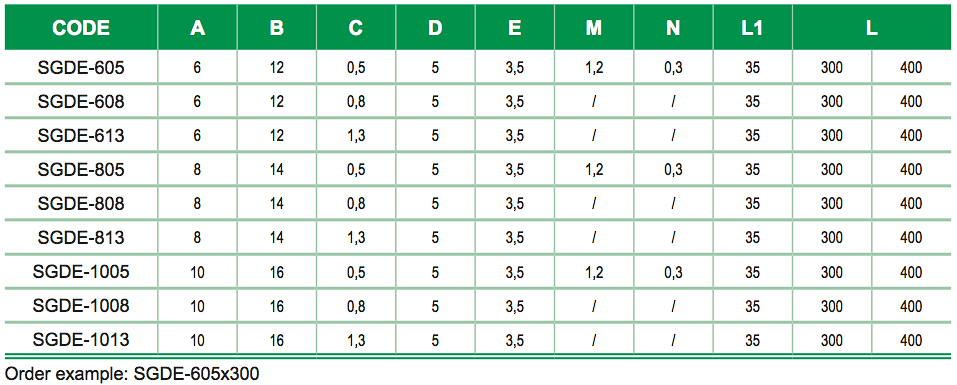The image size is (957, 385).
Task: Click the SGDE-808 code cell
Action: click(81, 203)
